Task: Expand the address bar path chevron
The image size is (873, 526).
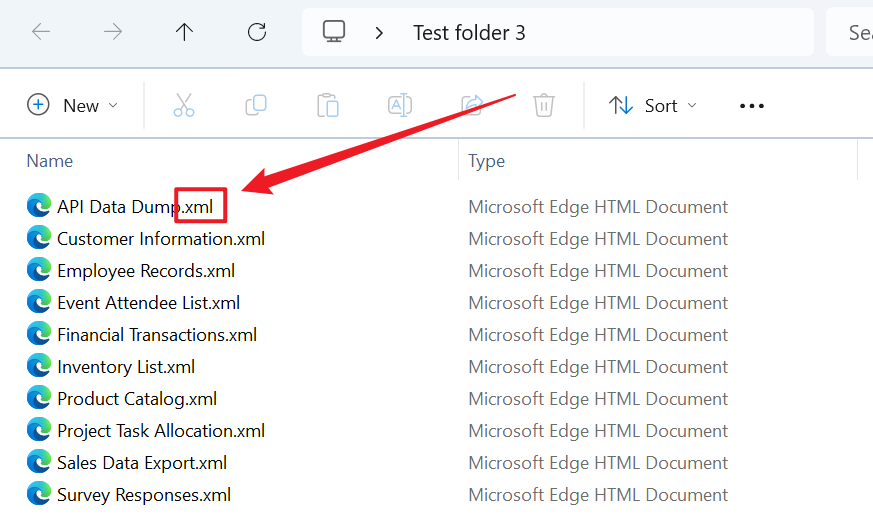Action: tap(379, 33)
